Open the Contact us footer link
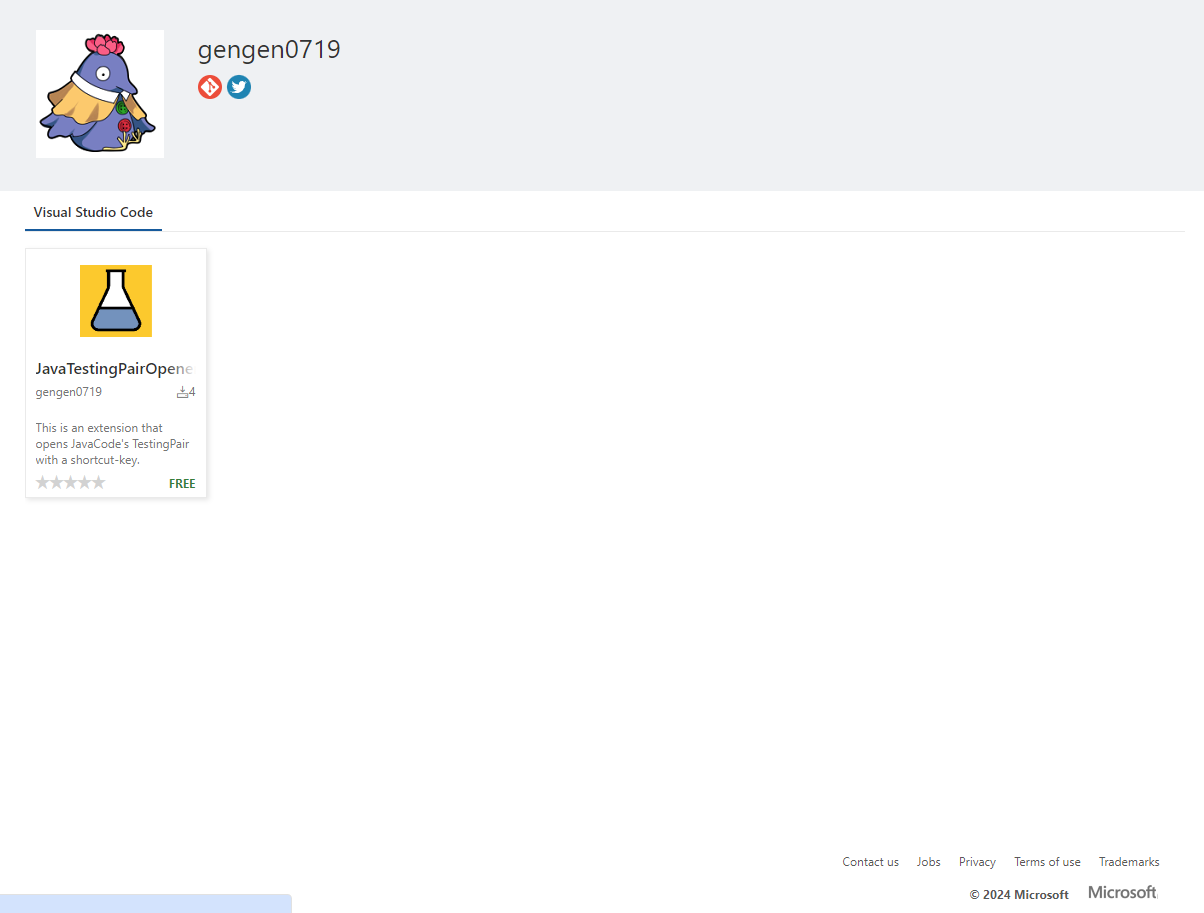The width and height of the screenshot is (1204, 913). tap(870, 862)
